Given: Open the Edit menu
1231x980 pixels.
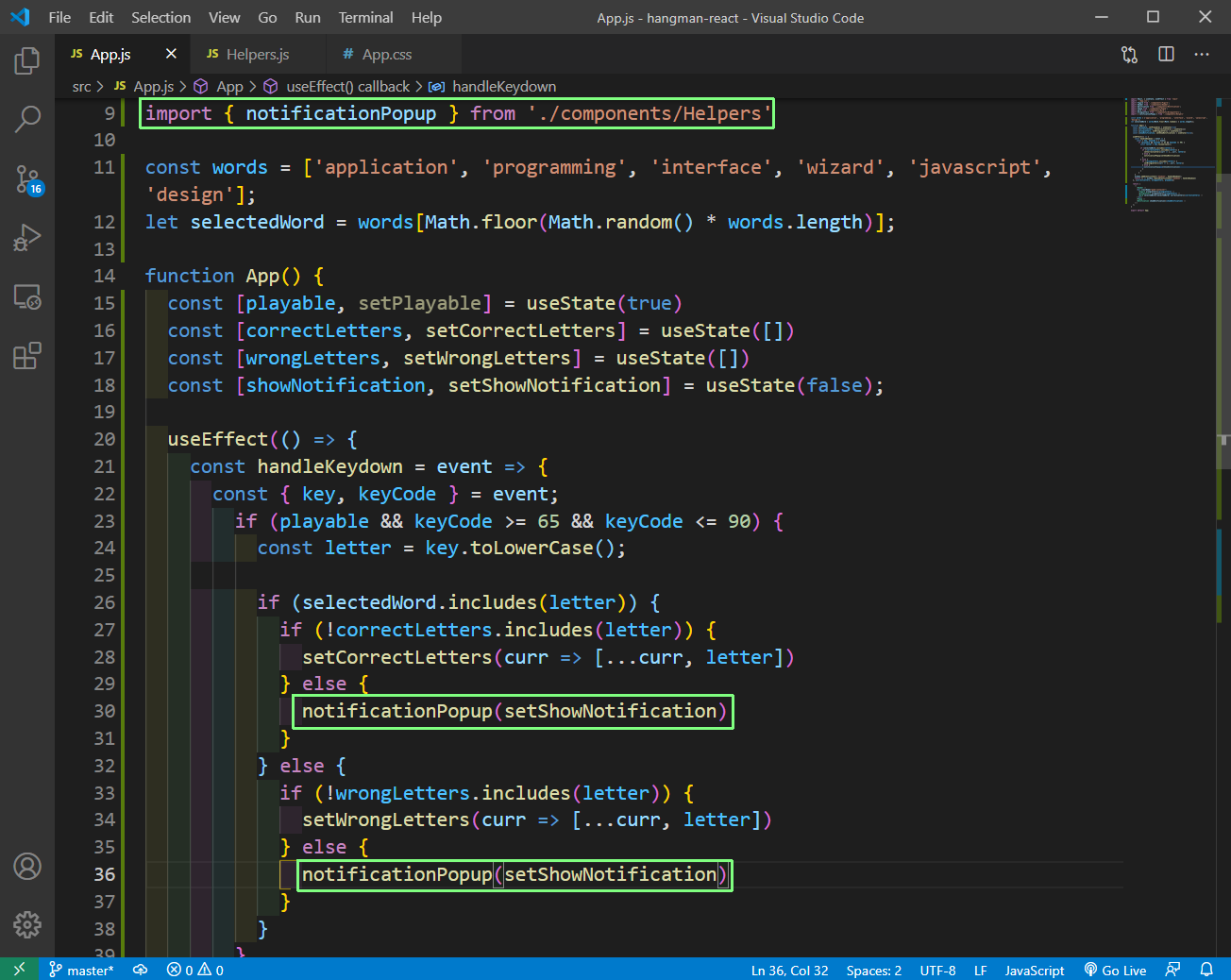Looking at the screenshot, I should 101,17.
